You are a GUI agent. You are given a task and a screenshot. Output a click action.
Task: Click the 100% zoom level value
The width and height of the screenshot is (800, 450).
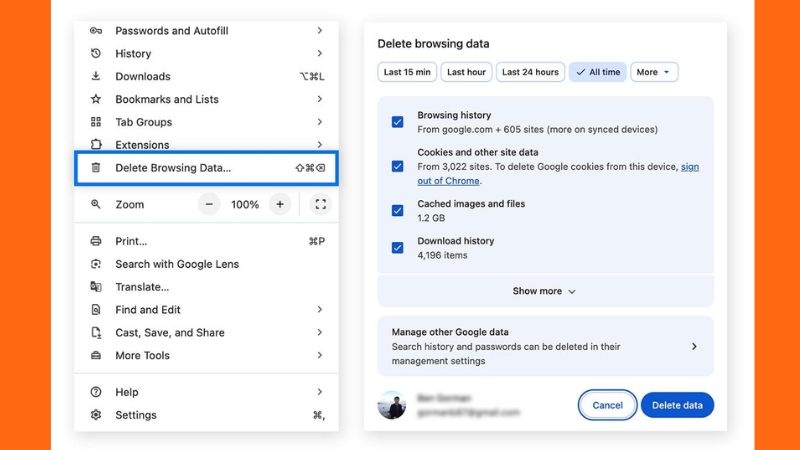[x=245, y=204]
